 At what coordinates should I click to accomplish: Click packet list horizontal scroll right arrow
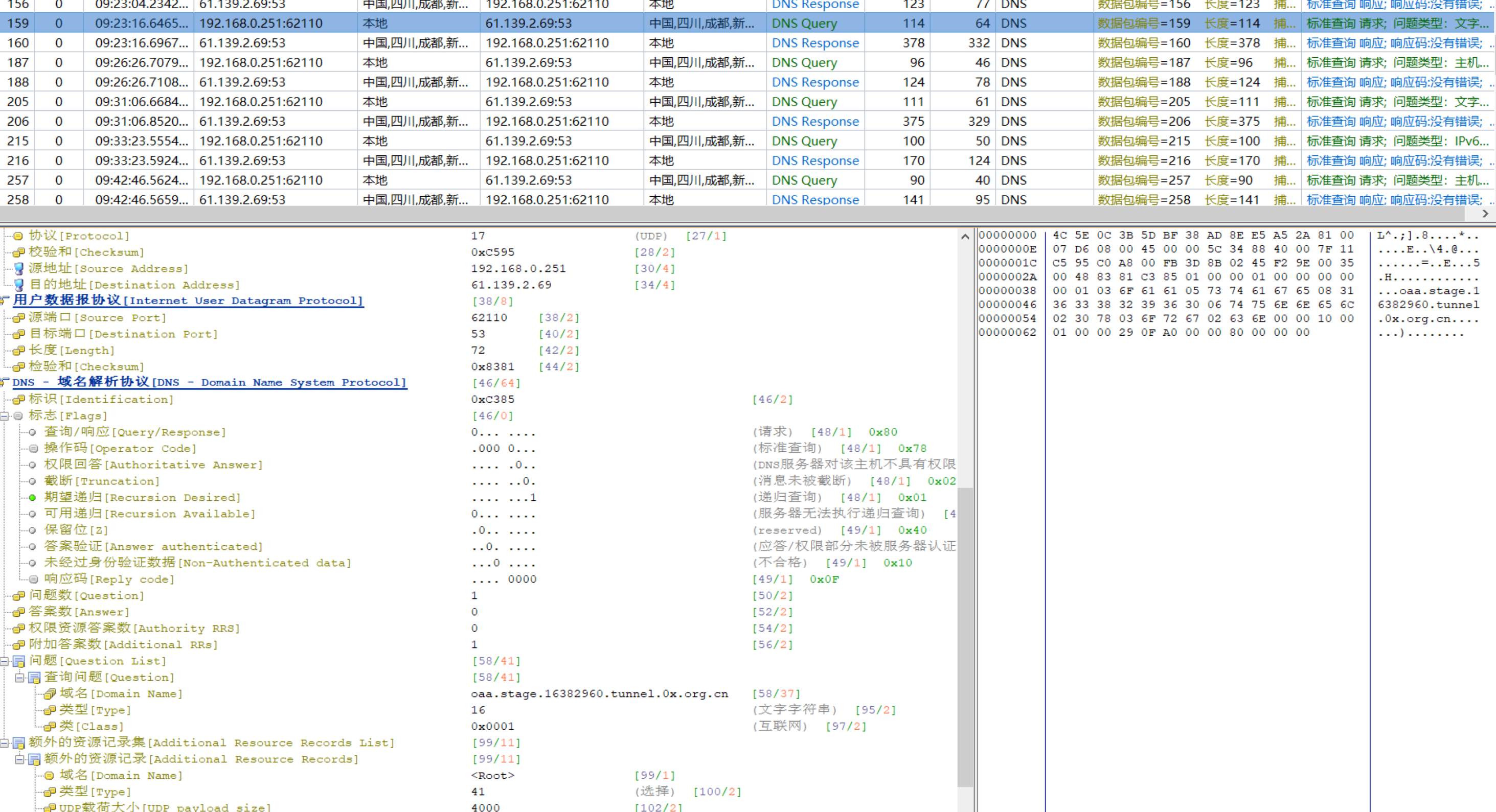(1485, 214)
